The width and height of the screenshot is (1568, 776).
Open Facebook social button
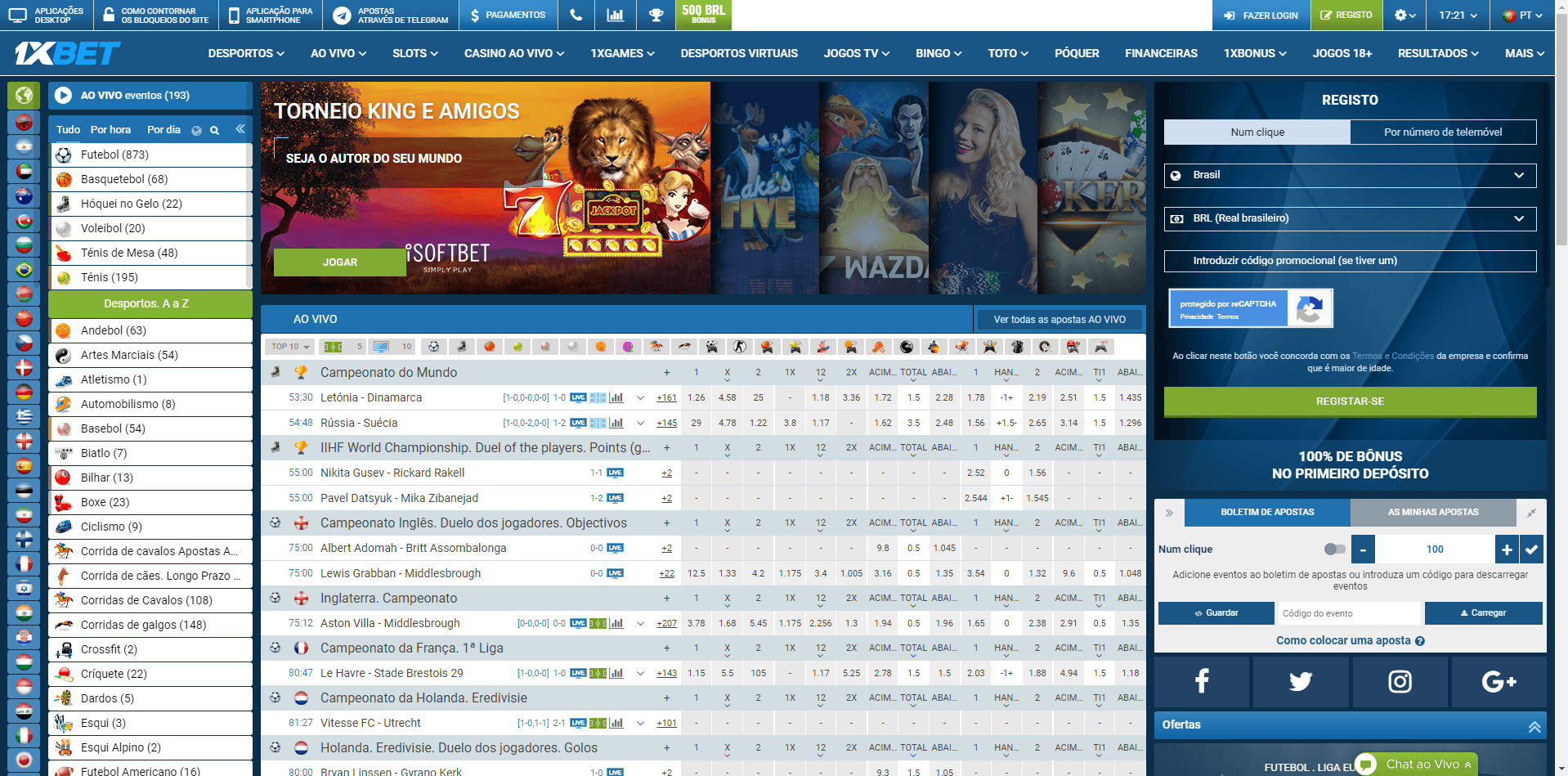pyautogui.click(x=1202, y=681)
